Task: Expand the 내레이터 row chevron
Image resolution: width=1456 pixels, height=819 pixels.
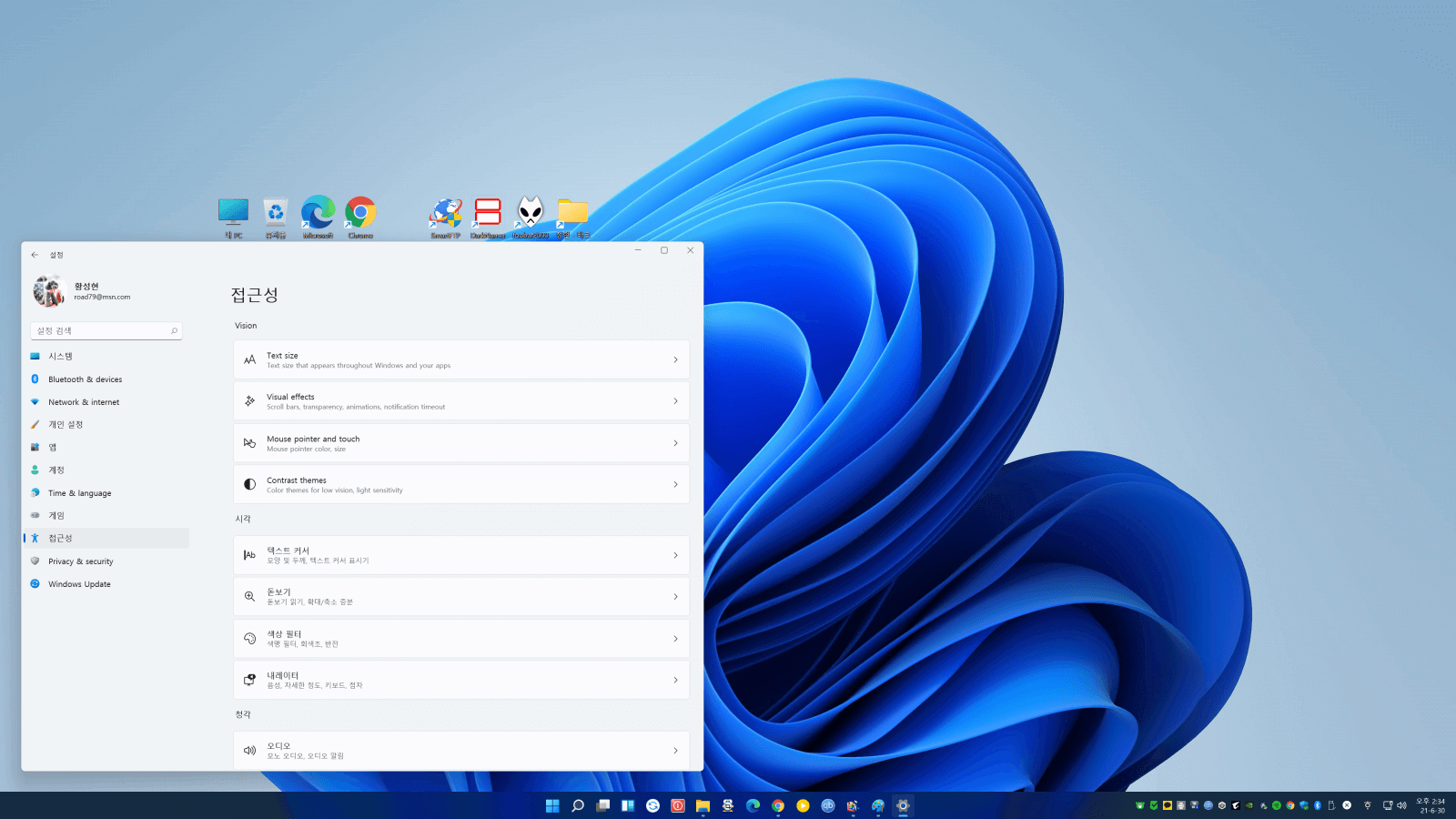Action: 675,680
